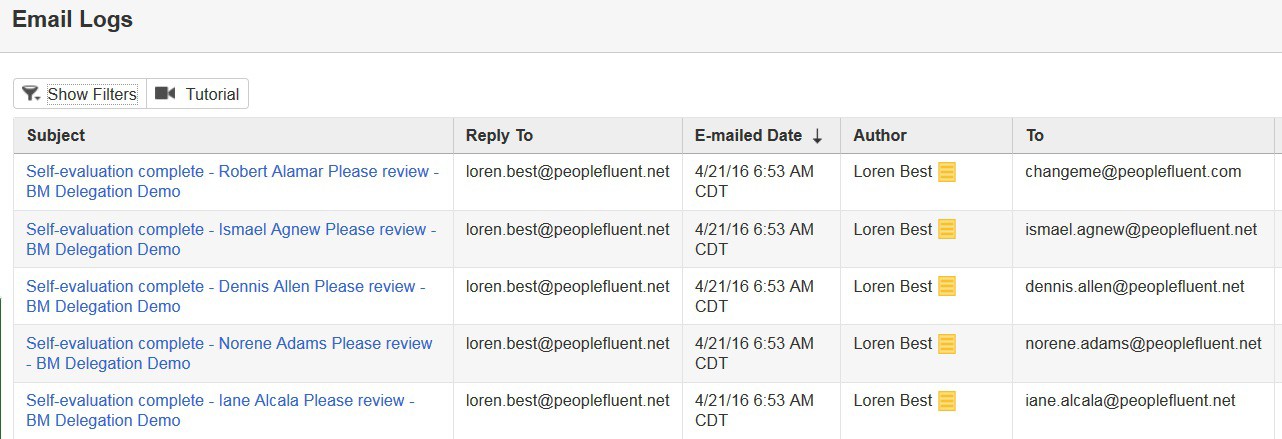Open Ismael Agnew self-evaluation email link
This screenshot has height=439, width=1282.
[231, 239]
